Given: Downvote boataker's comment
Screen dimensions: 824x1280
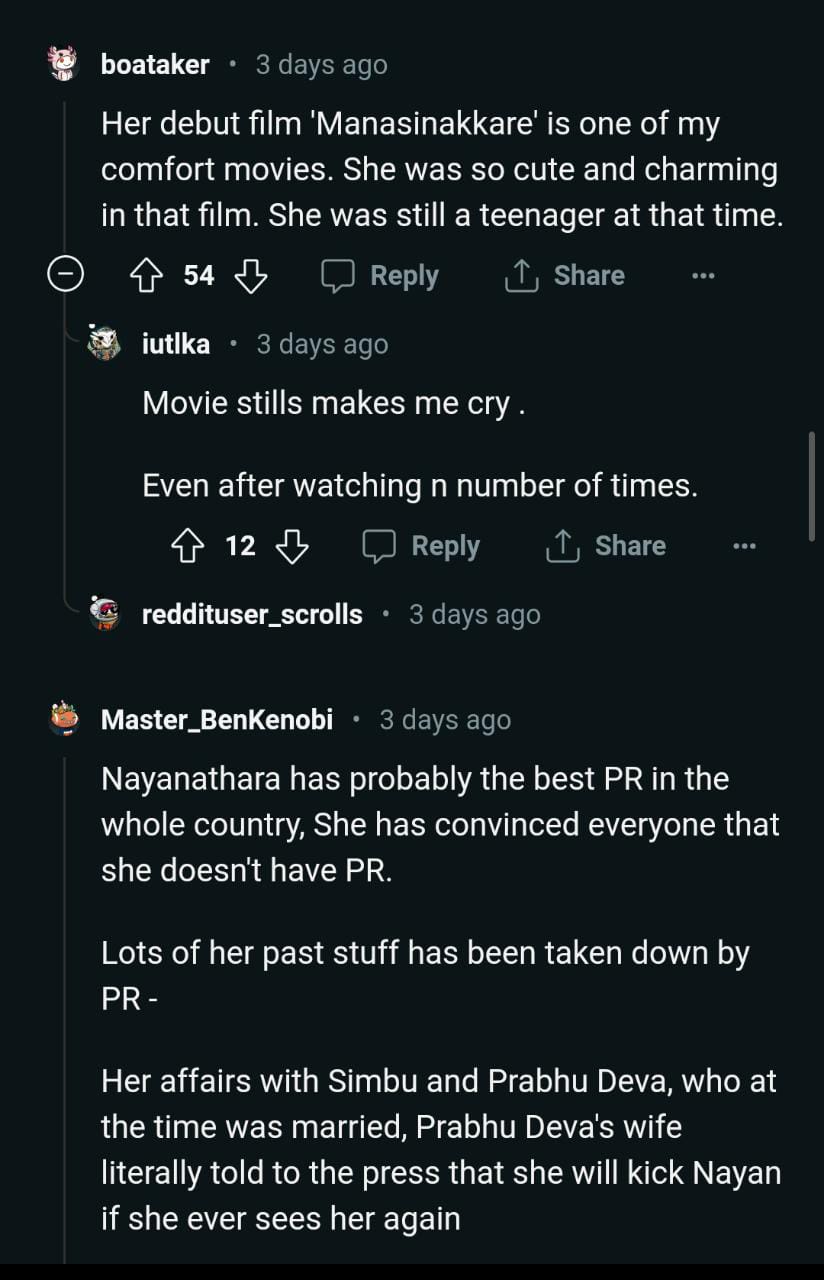Looking at the screenshot, I should click(x=250, y=276).
